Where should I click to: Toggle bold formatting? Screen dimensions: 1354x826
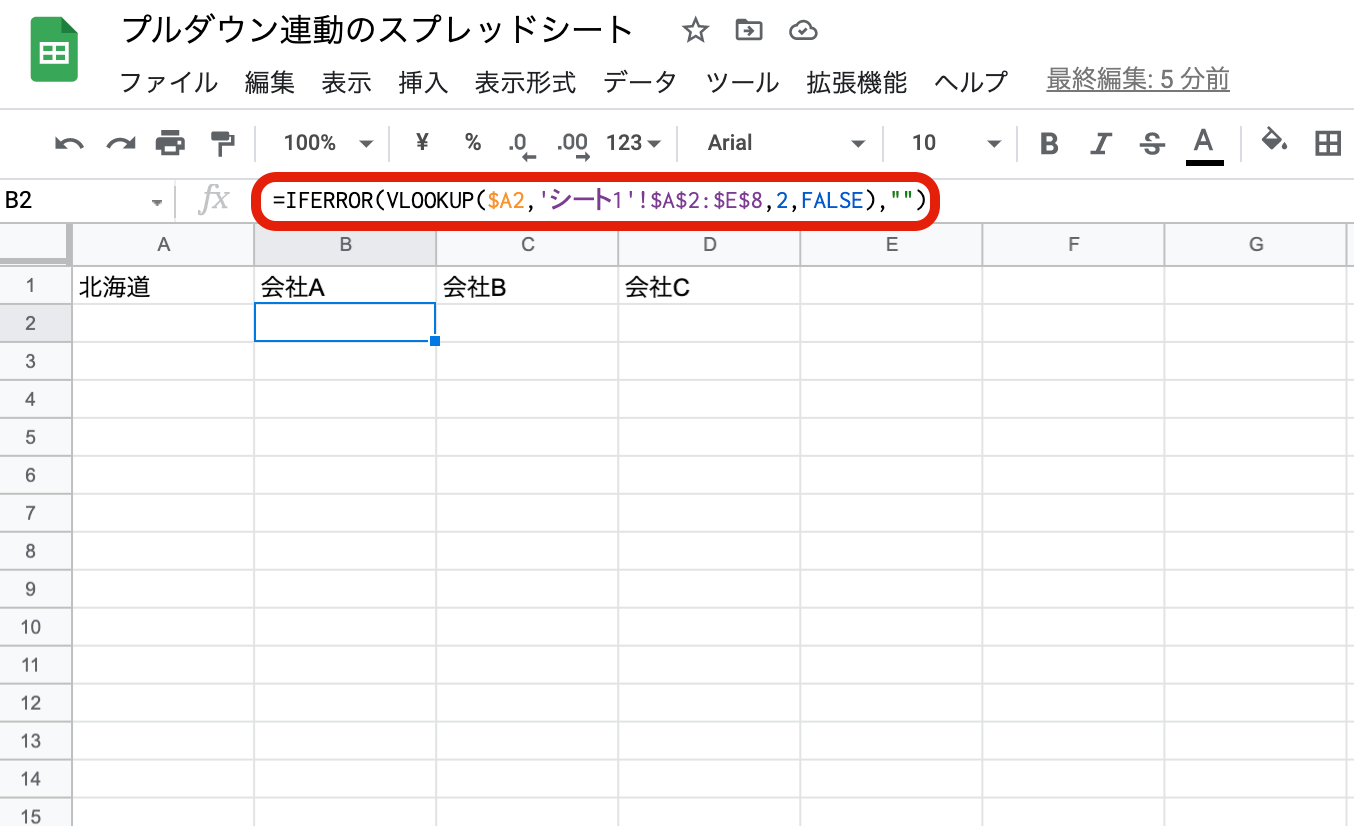[1049, 143]
